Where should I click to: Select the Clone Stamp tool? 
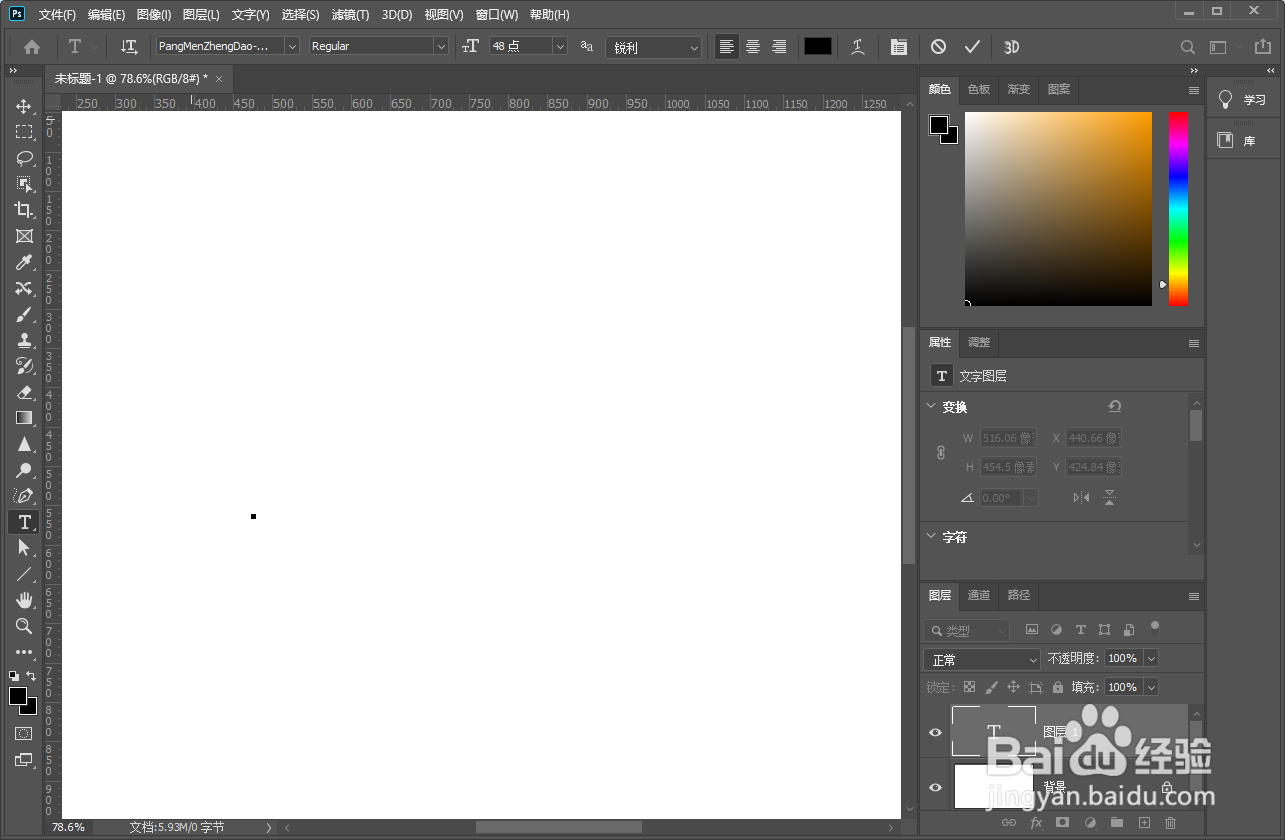click(24, 340)
